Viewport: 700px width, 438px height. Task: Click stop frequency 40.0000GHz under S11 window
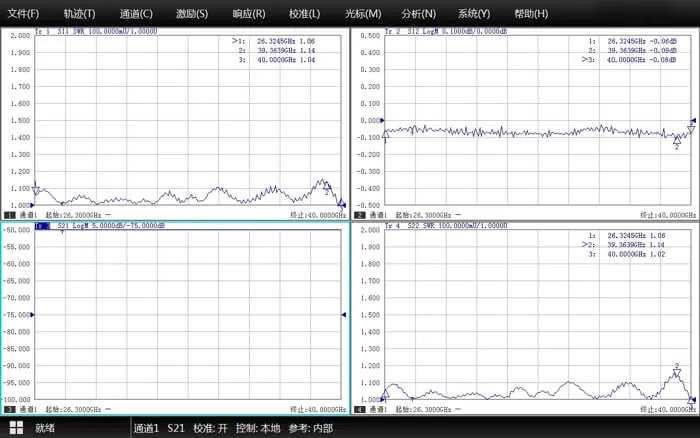click(318, 215)
